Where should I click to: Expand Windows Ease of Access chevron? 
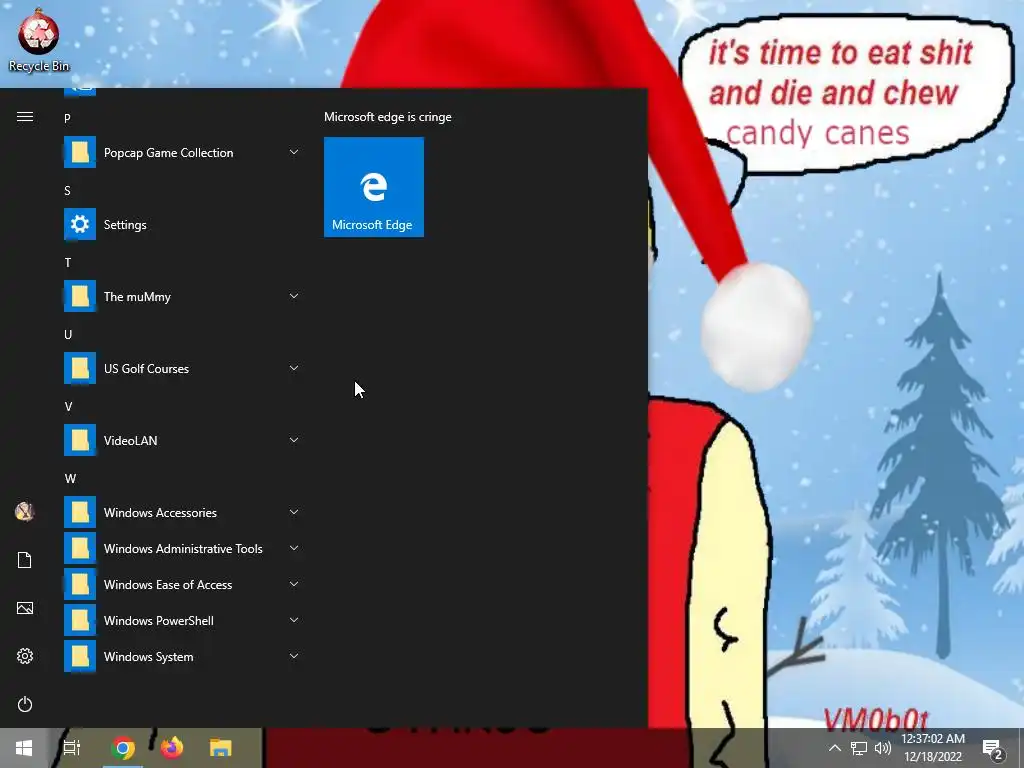(294, 584)
